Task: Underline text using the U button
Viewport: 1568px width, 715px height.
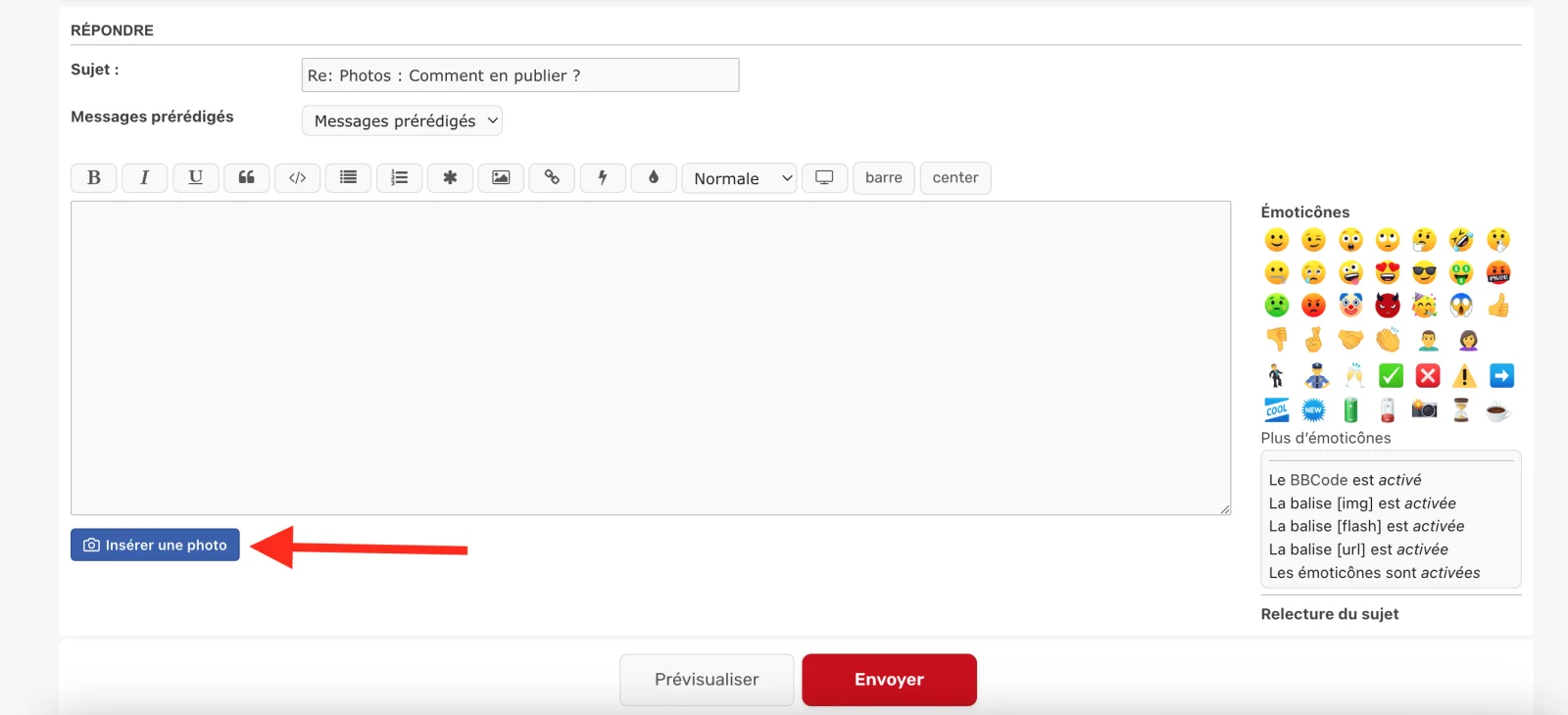Action: (196, 177)
